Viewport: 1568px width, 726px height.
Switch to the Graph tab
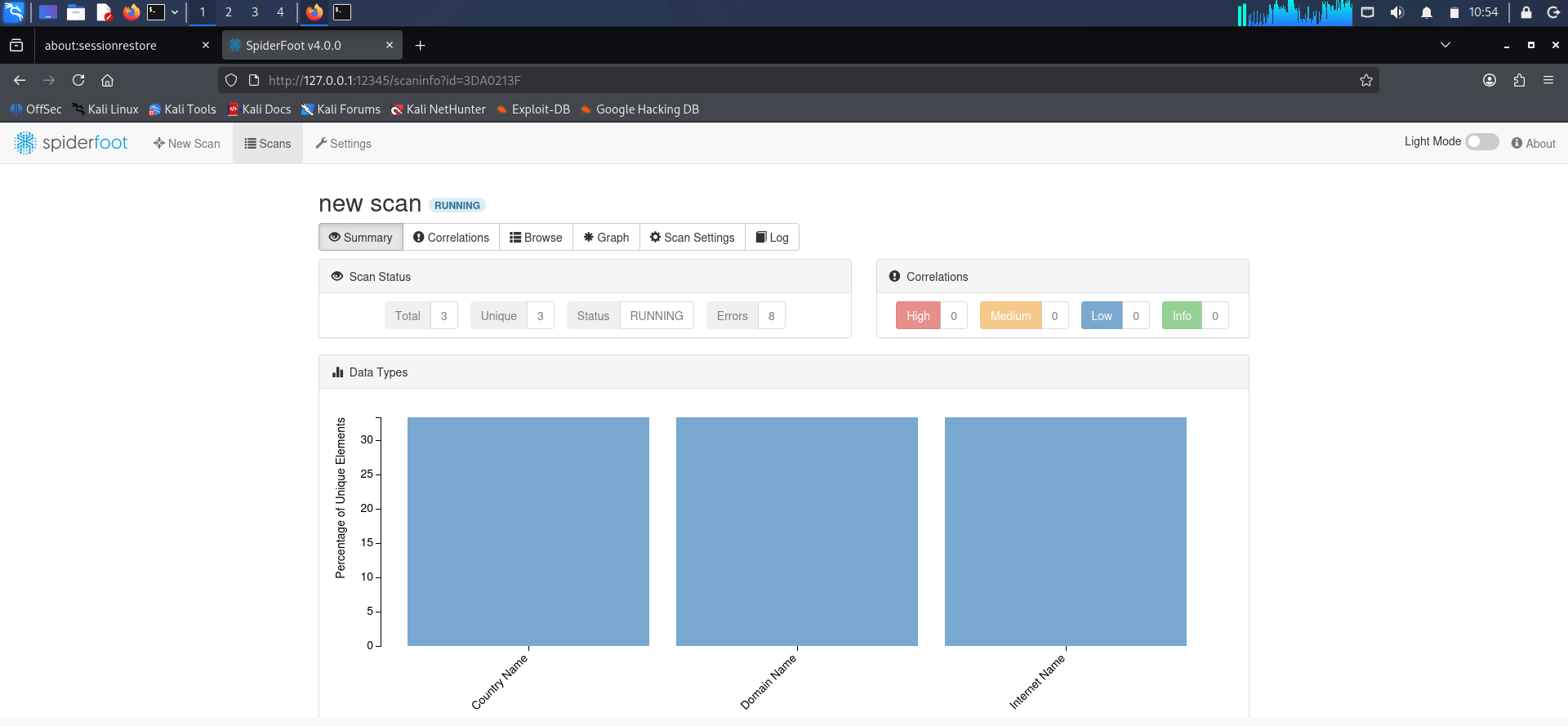pyautogui.click(x=606, y=238)
